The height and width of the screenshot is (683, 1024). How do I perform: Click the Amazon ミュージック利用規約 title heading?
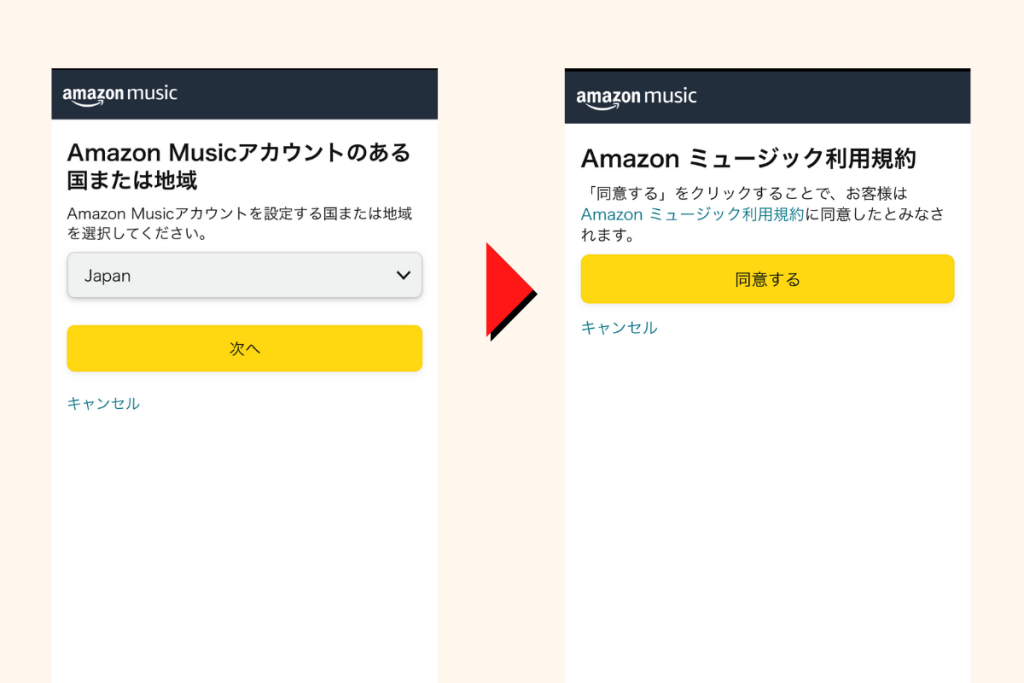[748, 159]
